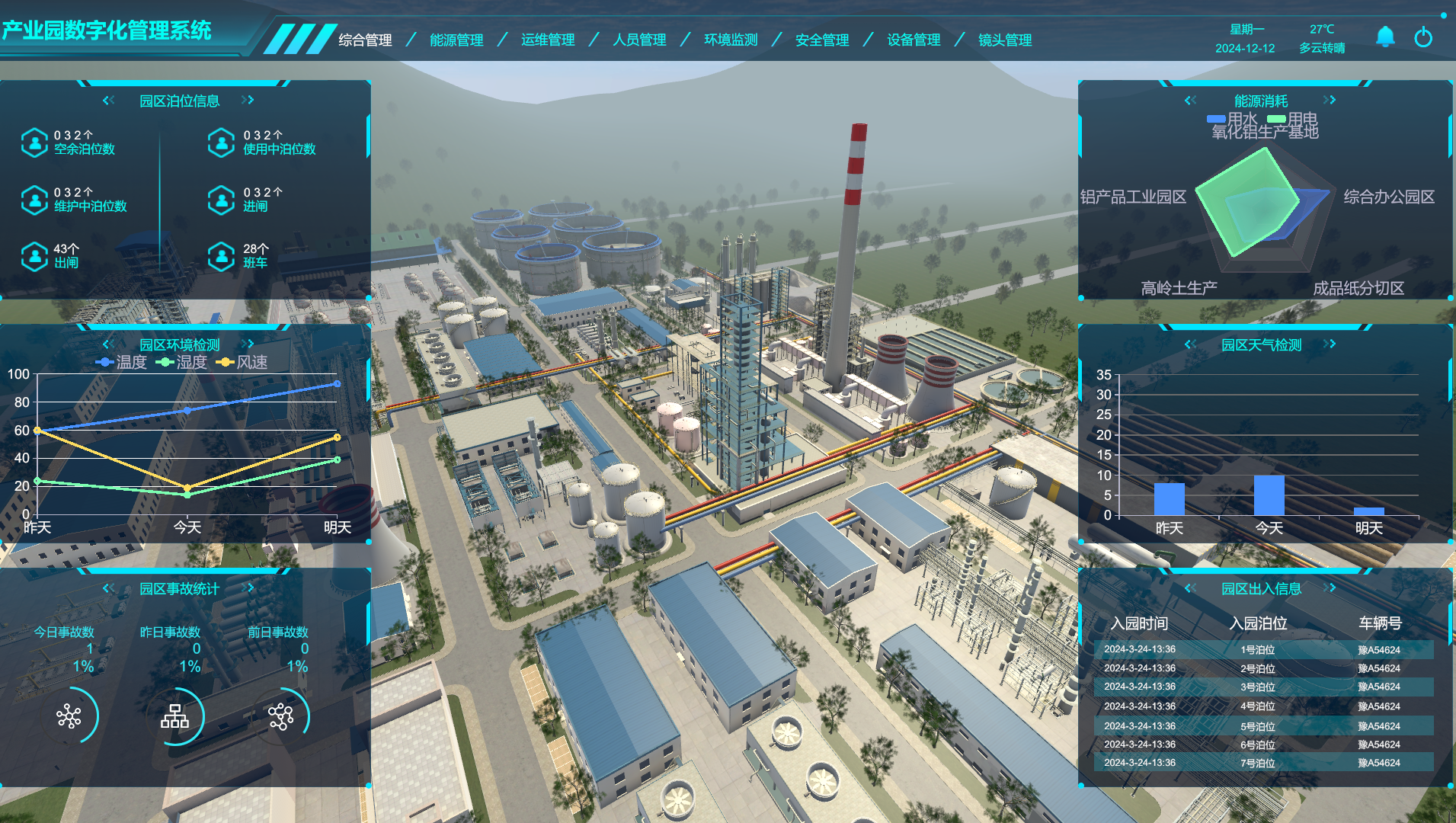Click the 今天 data point on 温度 line

187,410
